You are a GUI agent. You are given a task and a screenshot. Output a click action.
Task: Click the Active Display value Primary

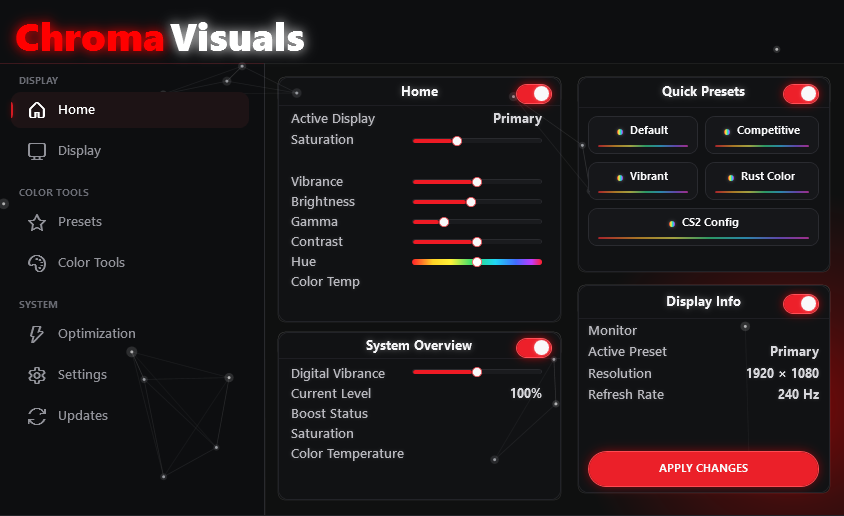pos(517,119)
